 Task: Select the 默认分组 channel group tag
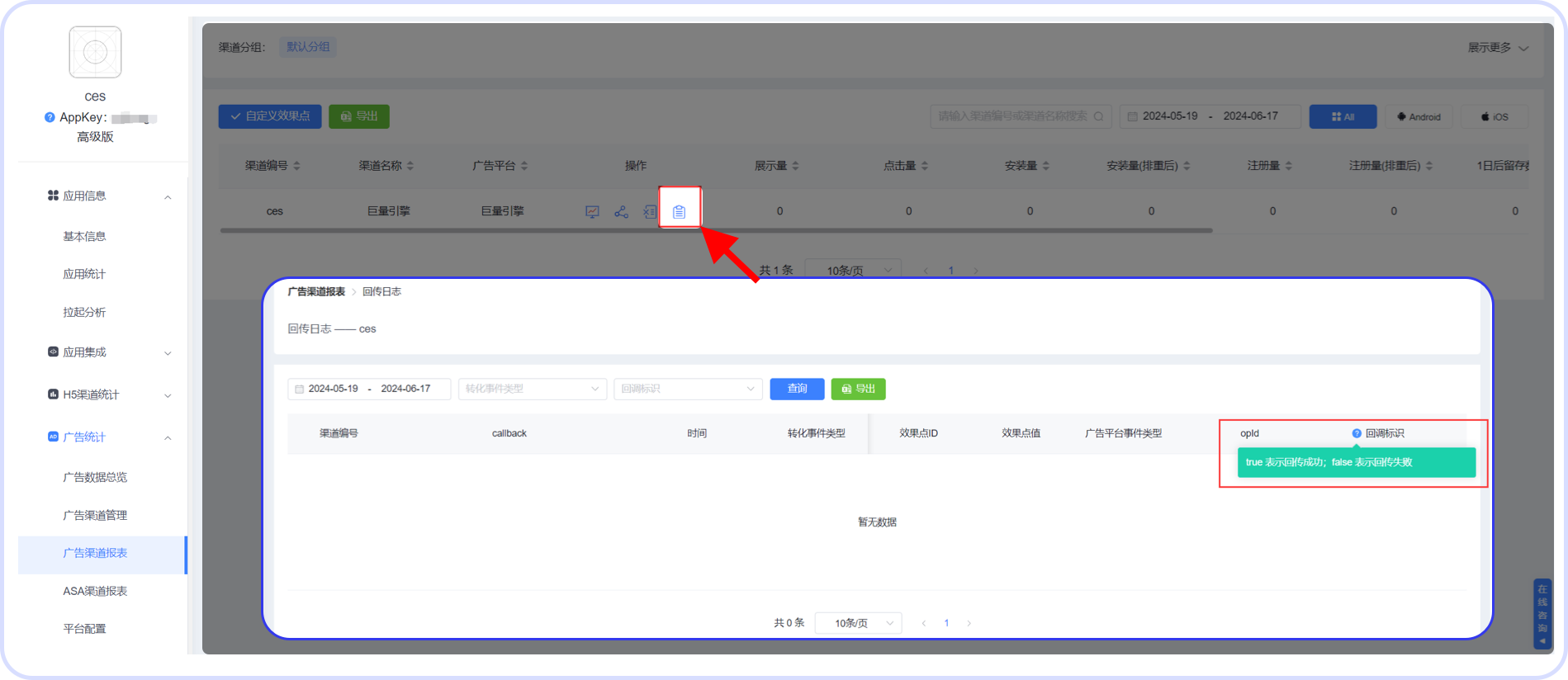(x=308, y=47)
